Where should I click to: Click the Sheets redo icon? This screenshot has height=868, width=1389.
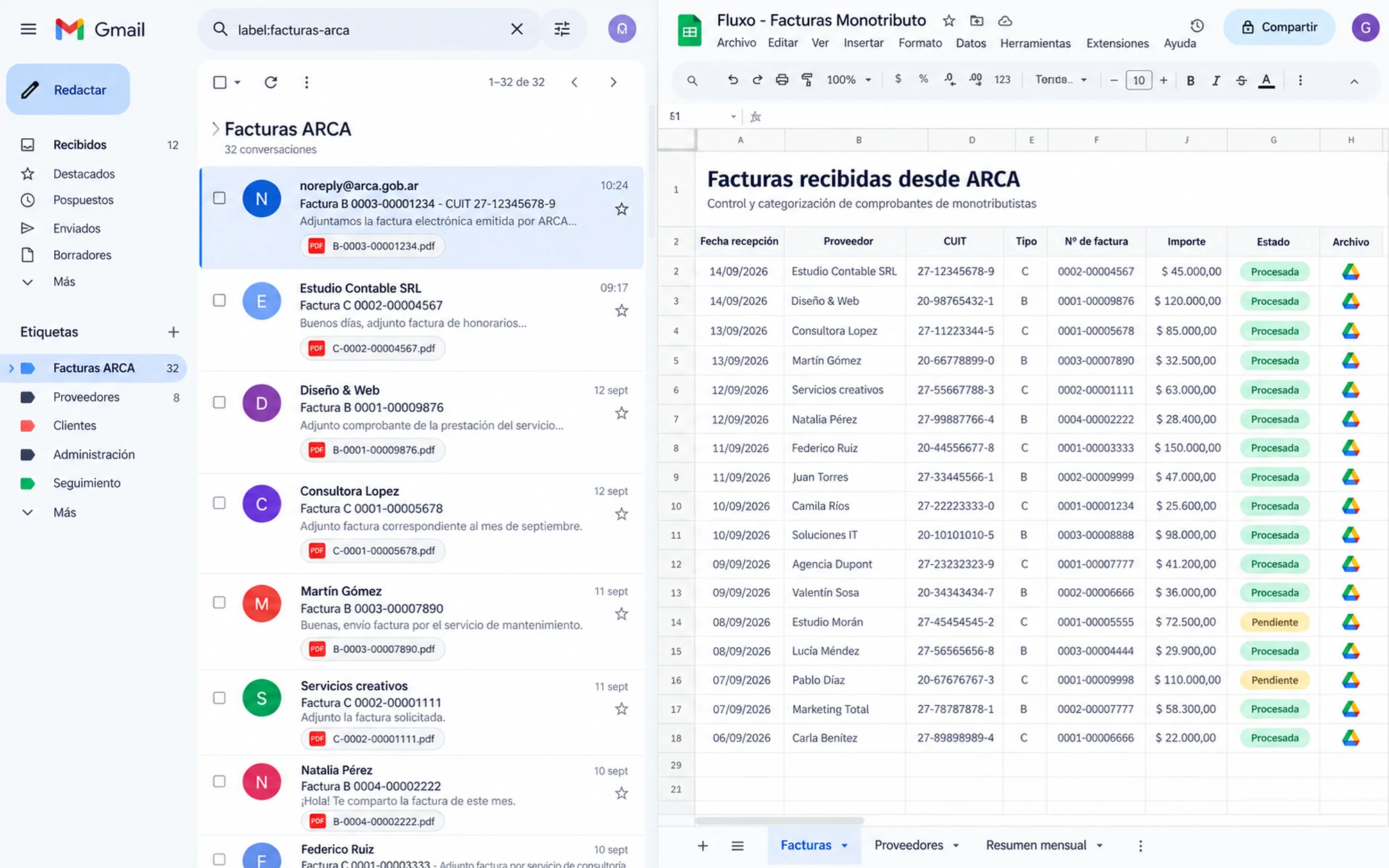pyautogui.click(x=757, y=80)
